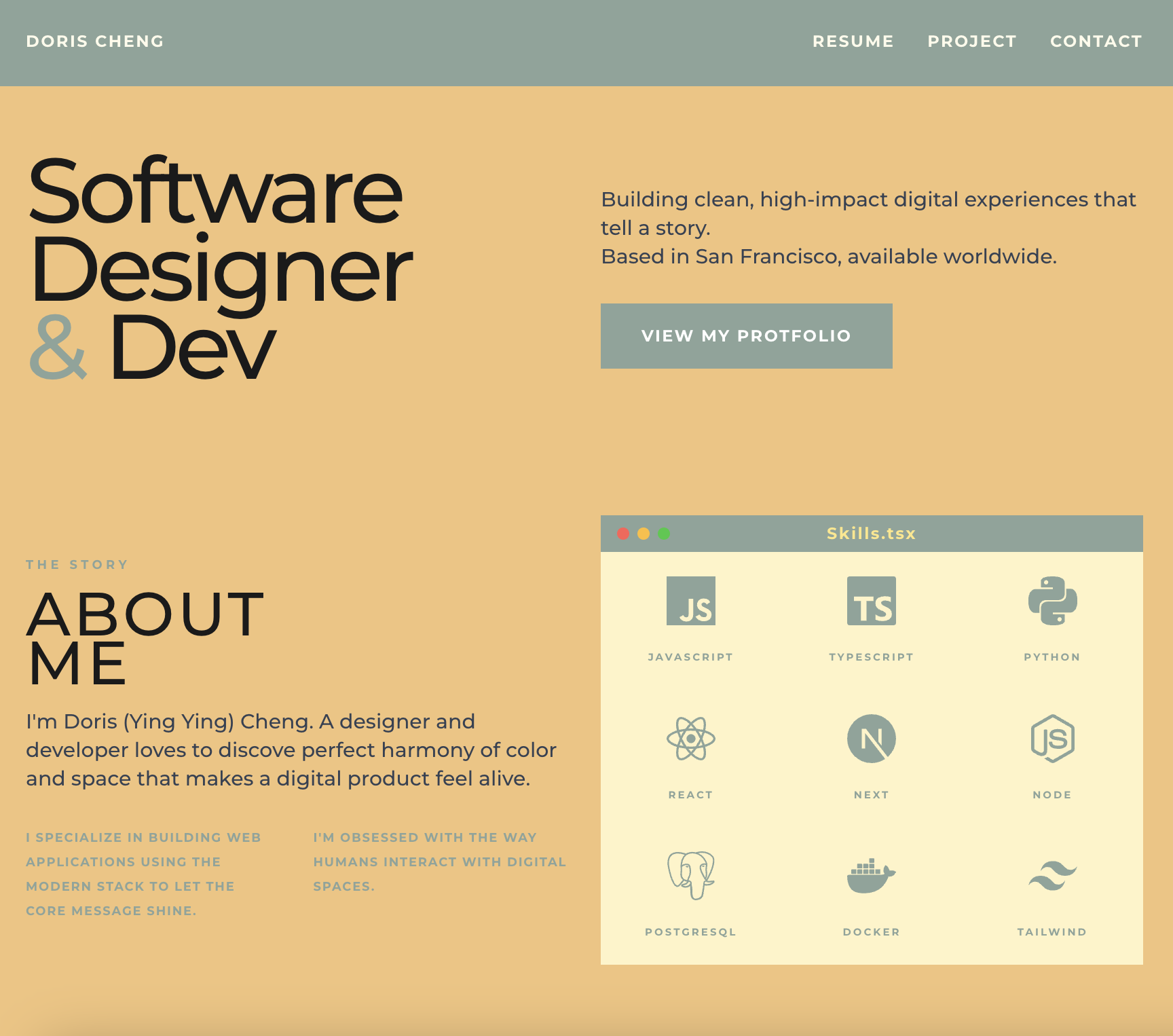Click the Doris Cheng site logo

click(x=95, y=41)
